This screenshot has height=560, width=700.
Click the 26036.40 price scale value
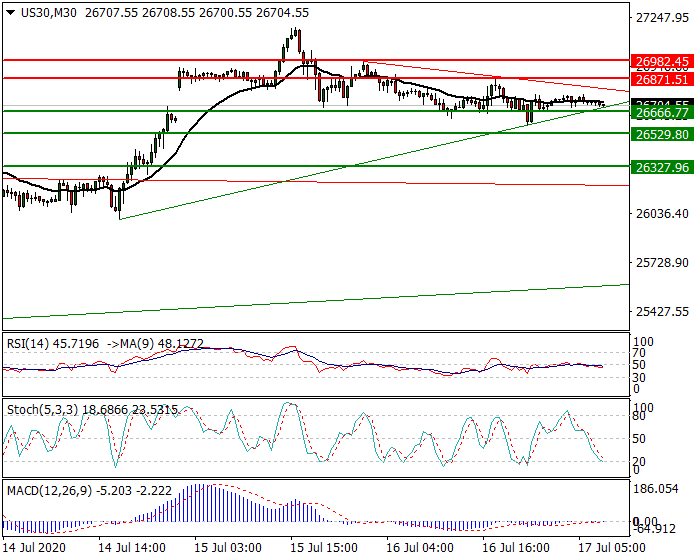[x=662, y=213]
